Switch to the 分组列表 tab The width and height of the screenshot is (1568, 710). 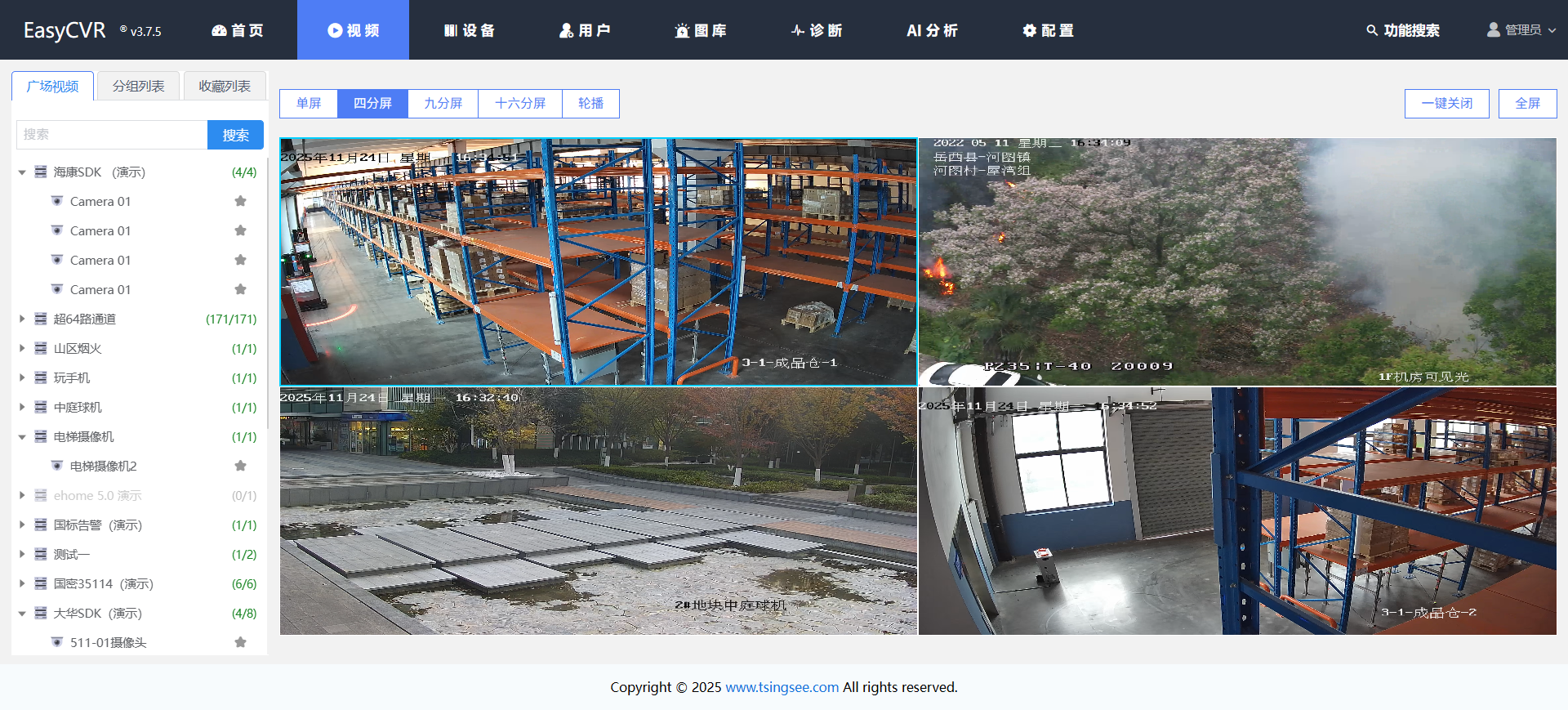138,86
